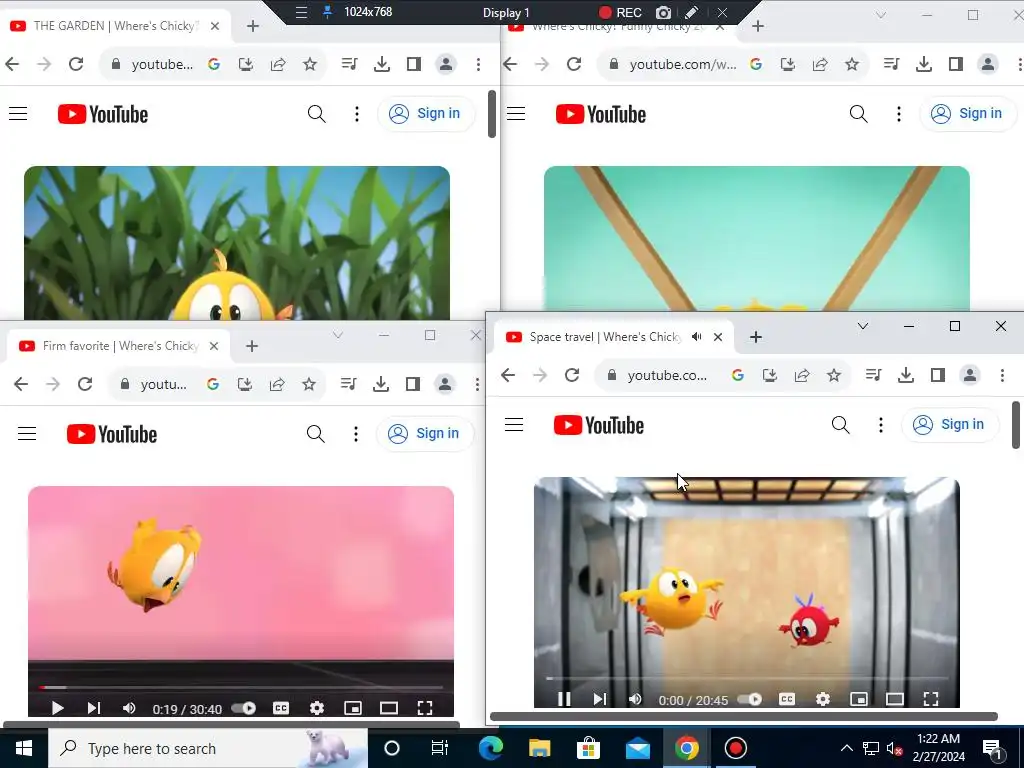The height and width of the screenshot is (768, 1024).
Task: Open YouTube settings dots in Space travel window
Action: [x=880, y=425]
